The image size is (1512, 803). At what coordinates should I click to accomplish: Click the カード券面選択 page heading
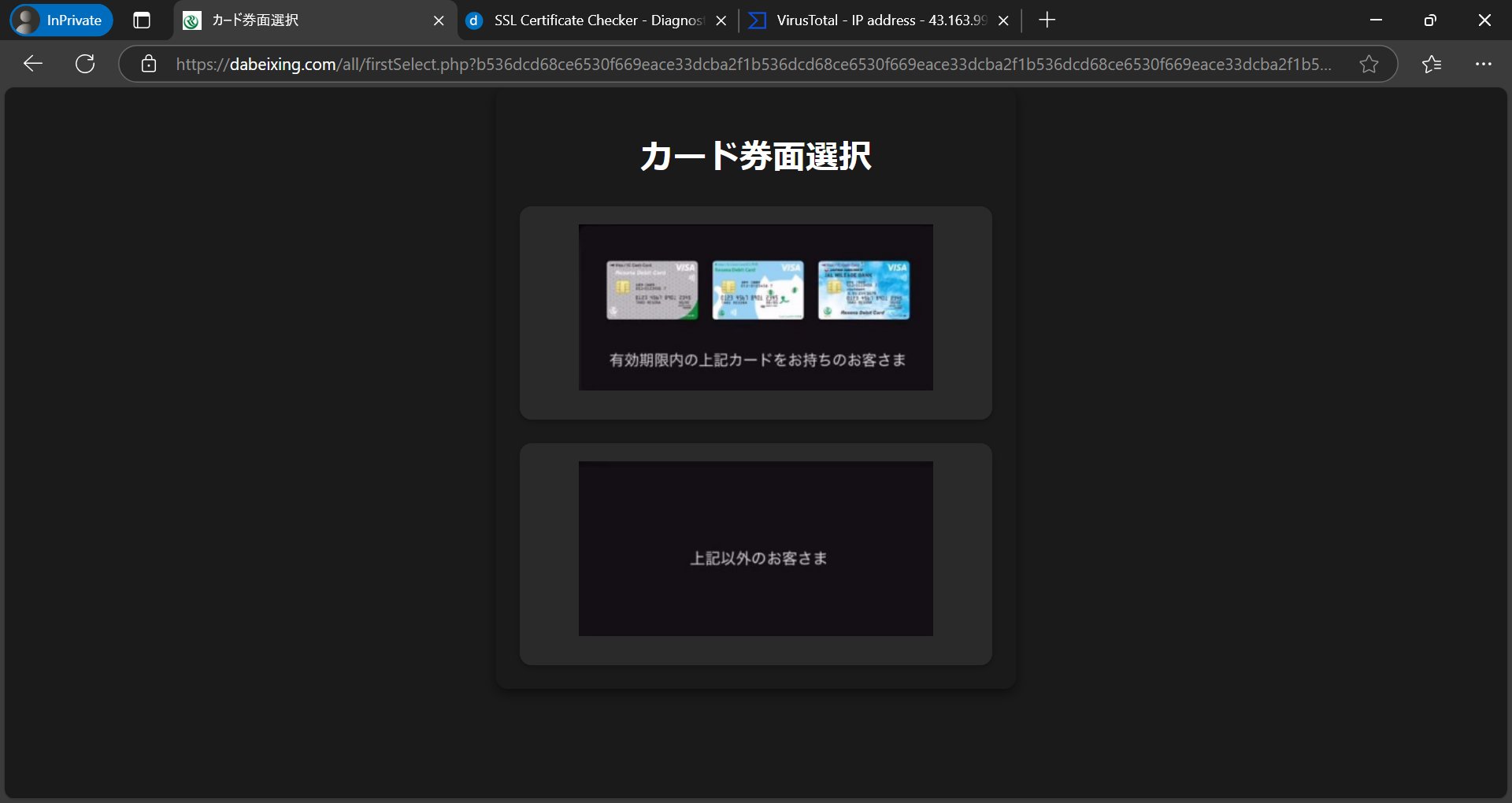point(756,156)
